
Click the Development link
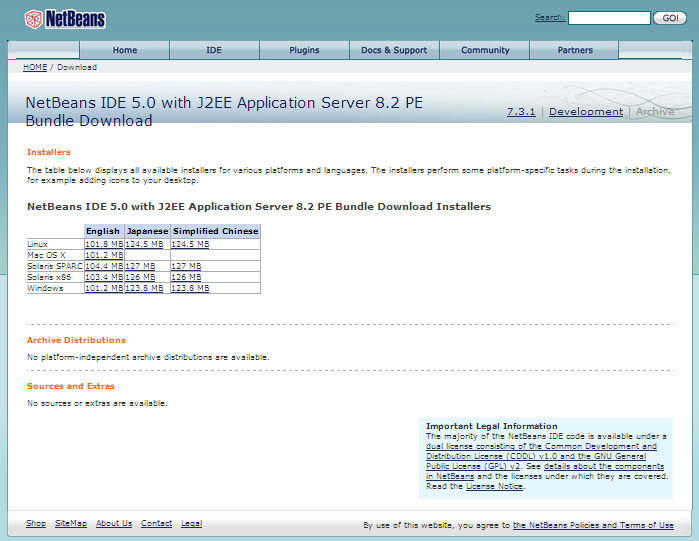coord(586,111)
